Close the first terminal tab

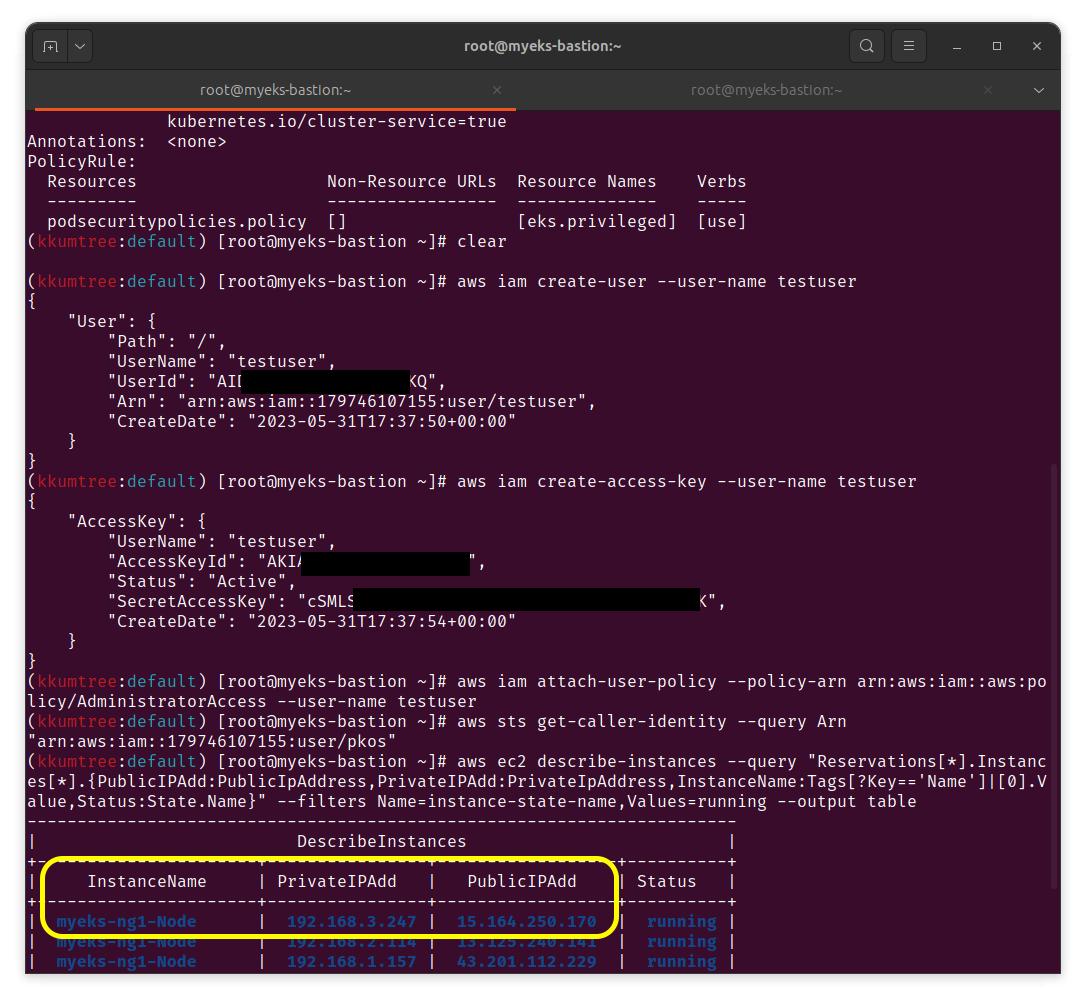point(497,90)
